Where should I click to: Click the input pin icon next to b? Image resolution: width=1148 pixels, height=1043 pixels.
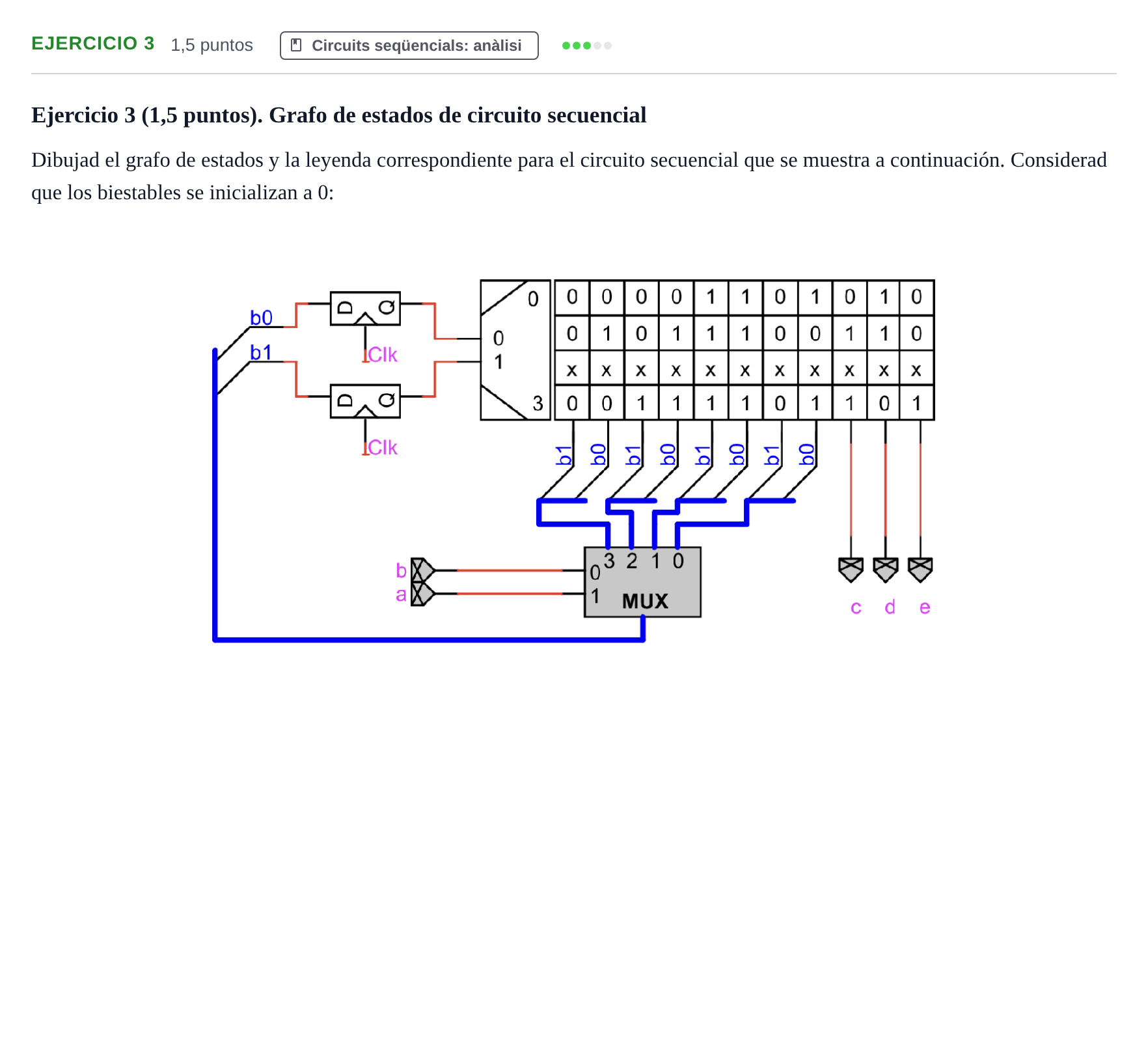(423, 570)
